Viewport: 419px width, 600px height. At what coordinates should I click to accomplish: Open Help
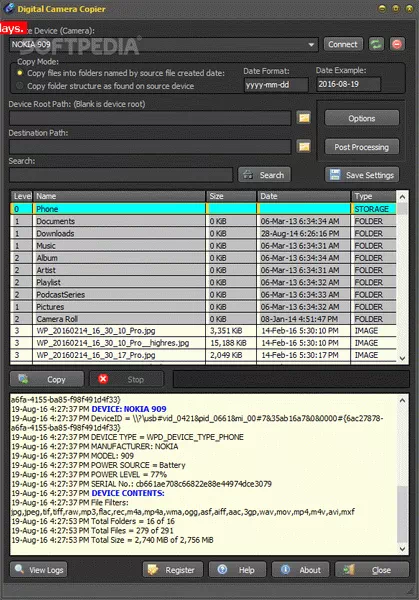tap(237, 569)
